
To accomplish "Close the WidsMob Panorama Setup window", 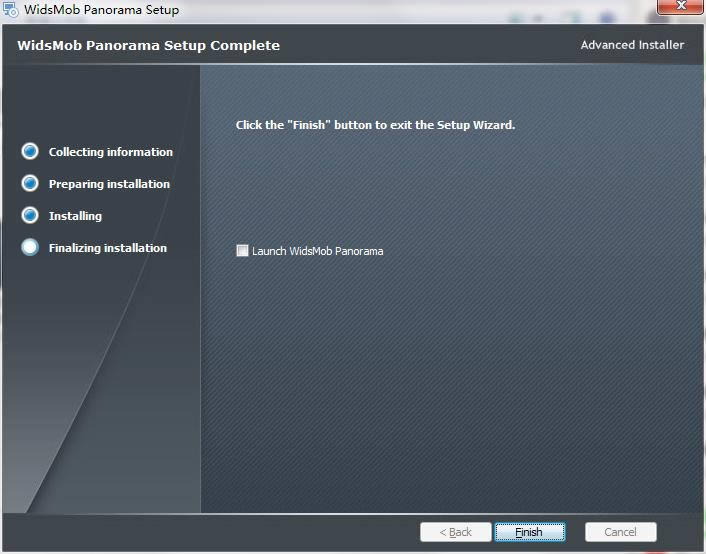I will 680,6.
